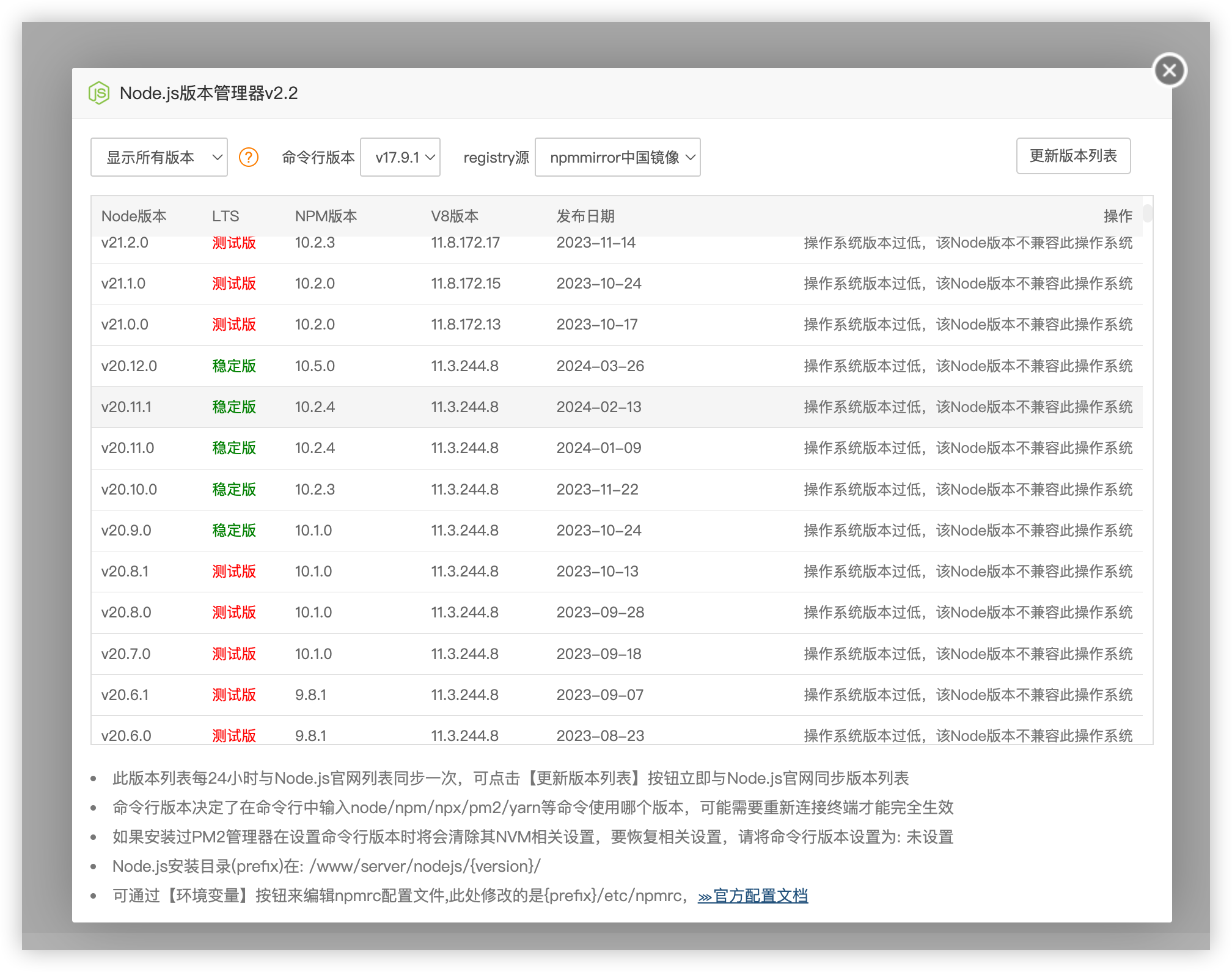Open the registry源 npmmirror中国镜像 dropdown
Image resolution: width=1232 pixels, height=972 pixels.
coord(617,157)
